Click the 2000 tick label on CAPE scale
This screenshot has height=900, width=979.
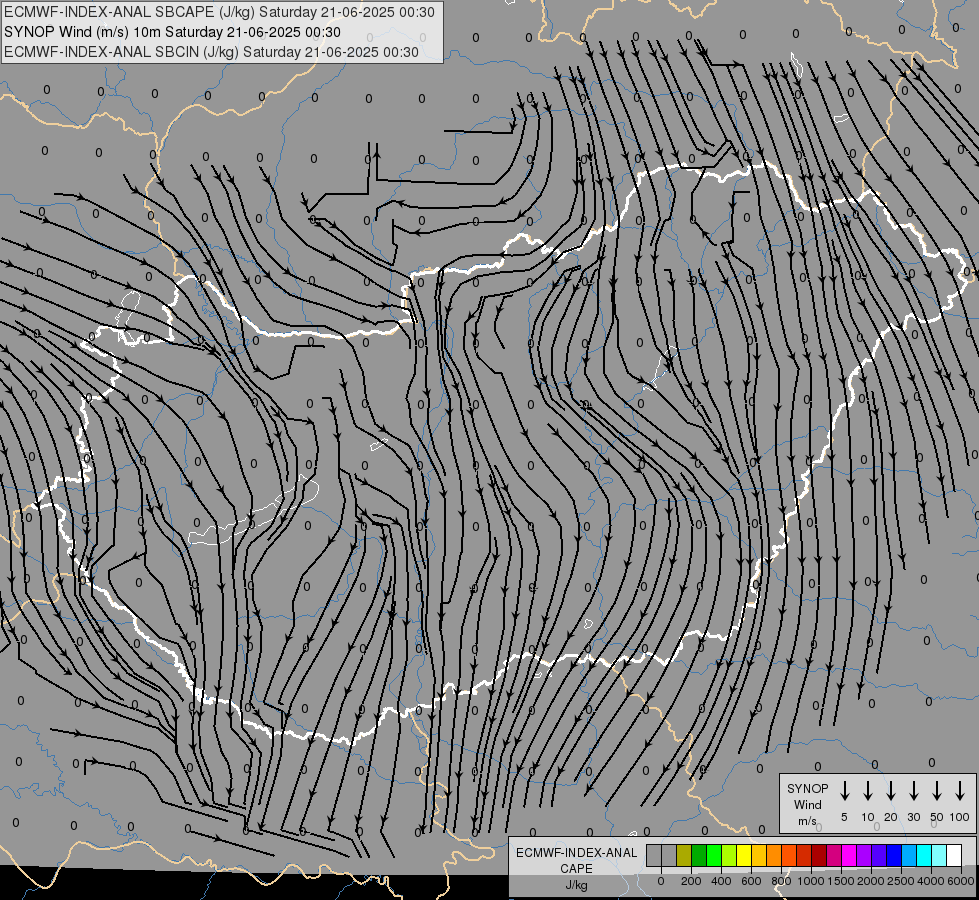[x=871, y=881]
